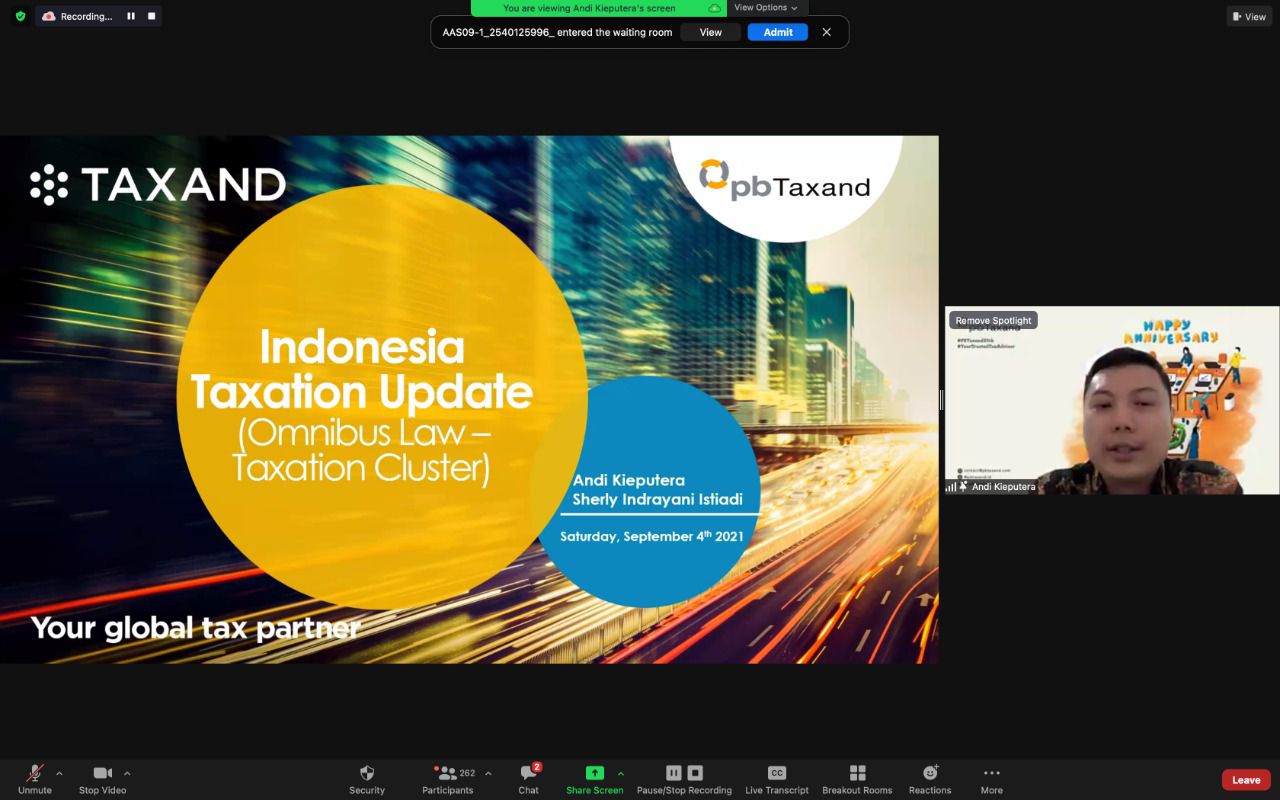Screen dimensions: 1280x800
Task: Click the divider handle beside the slide
Action: click(941, 400)
